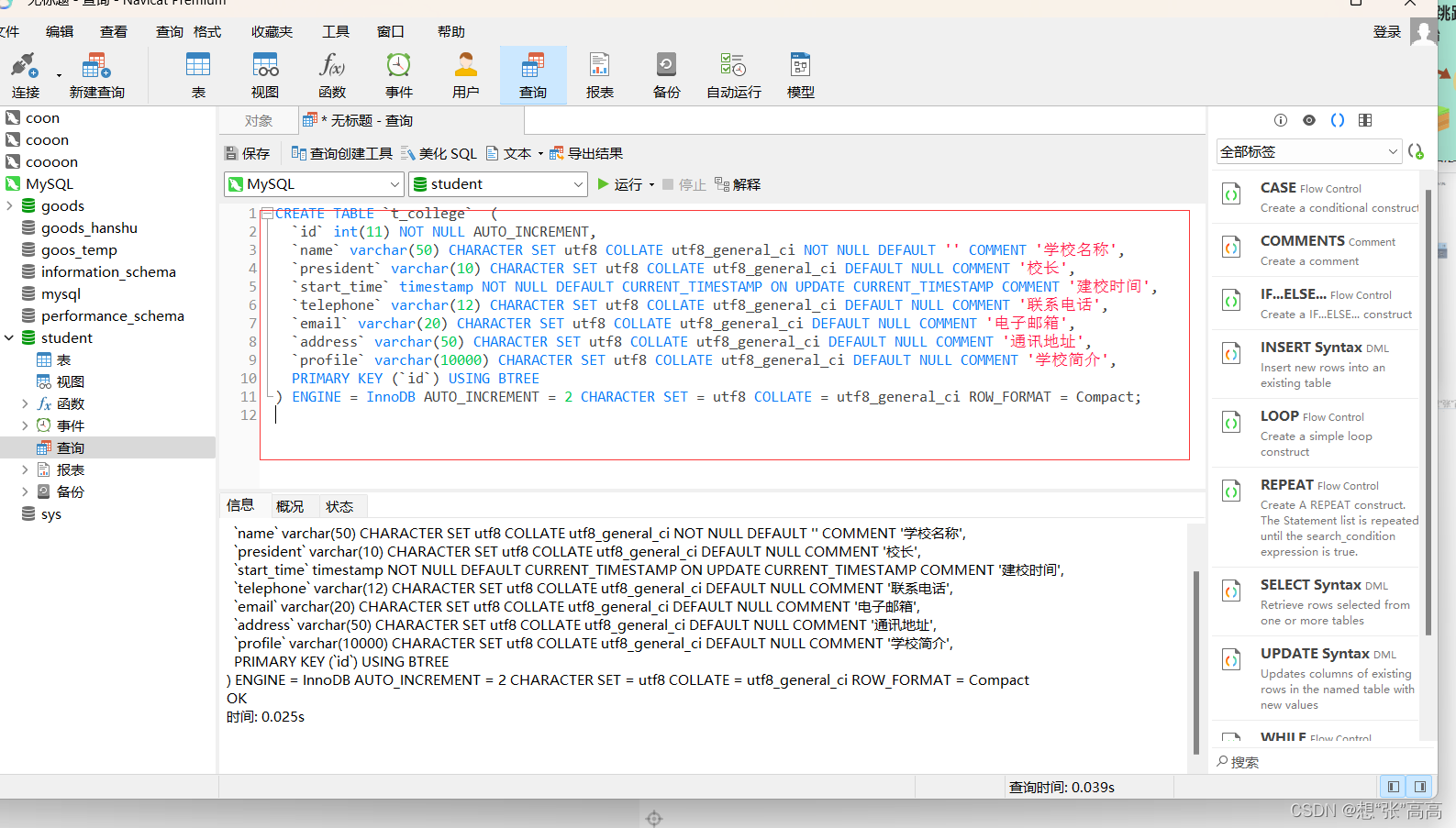Expand the 备份 node under student
Image resolution: width=1456 pixels, height=828 pixels.
(25, 491)
